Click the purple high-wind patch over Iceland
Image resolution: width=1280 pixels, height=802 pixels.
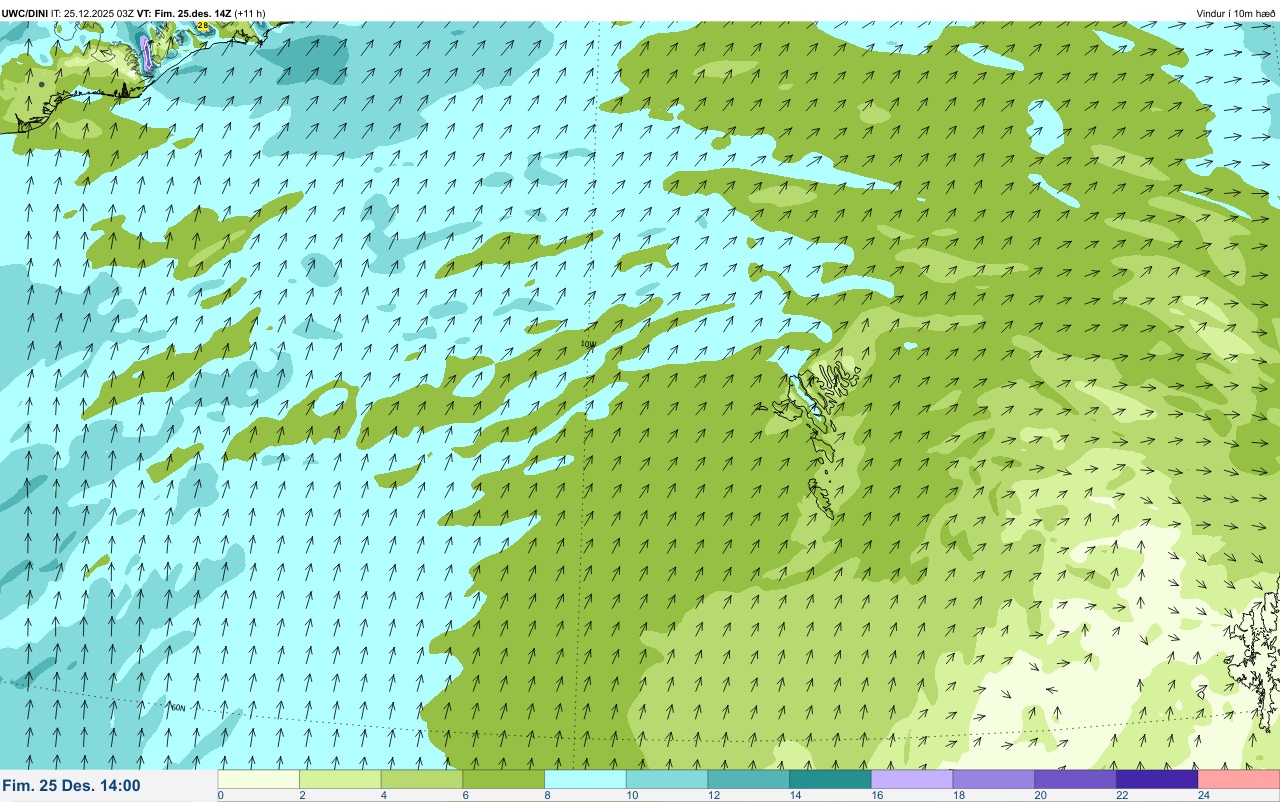click(x=146, y=52)
